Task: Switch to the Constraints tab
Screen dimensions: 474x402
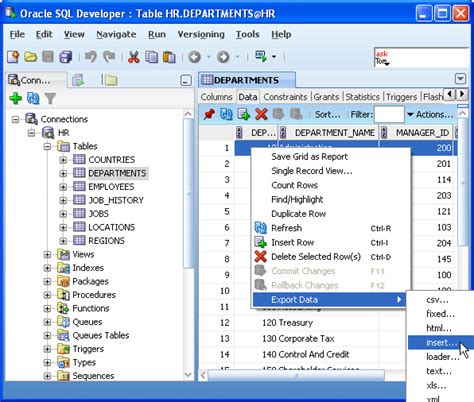Action: (x=285, y=97)
